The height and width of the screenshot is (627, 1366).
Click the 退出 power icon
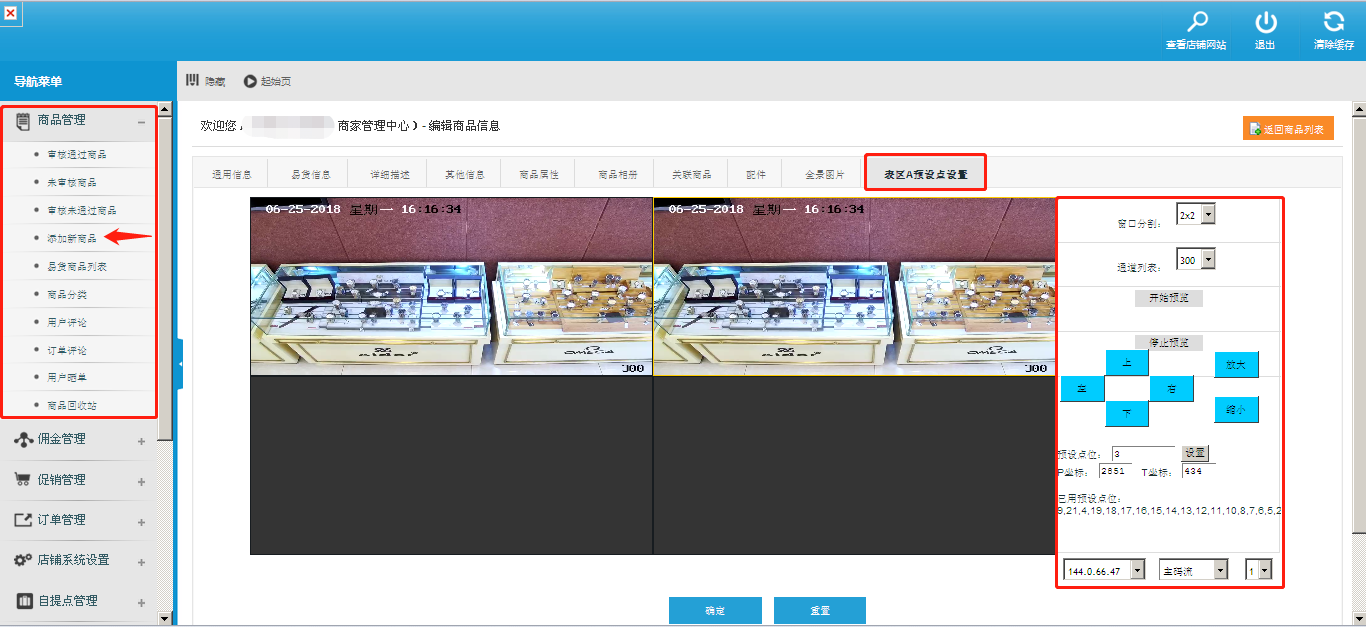pos(1265,22)
